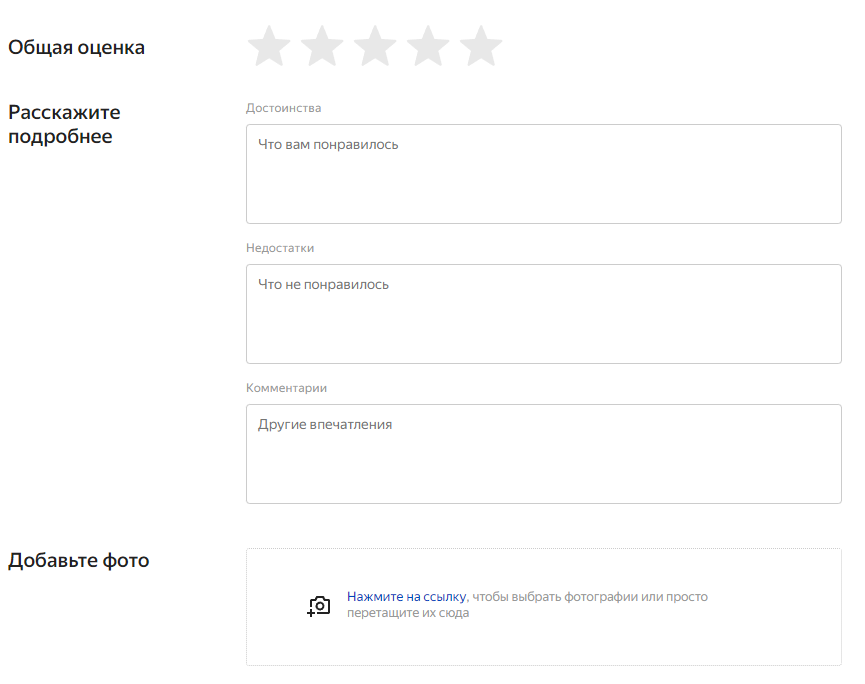Click the "Добавьте фото" heading
The width and height of the screenshot is (865, 684).
[78, 560]
